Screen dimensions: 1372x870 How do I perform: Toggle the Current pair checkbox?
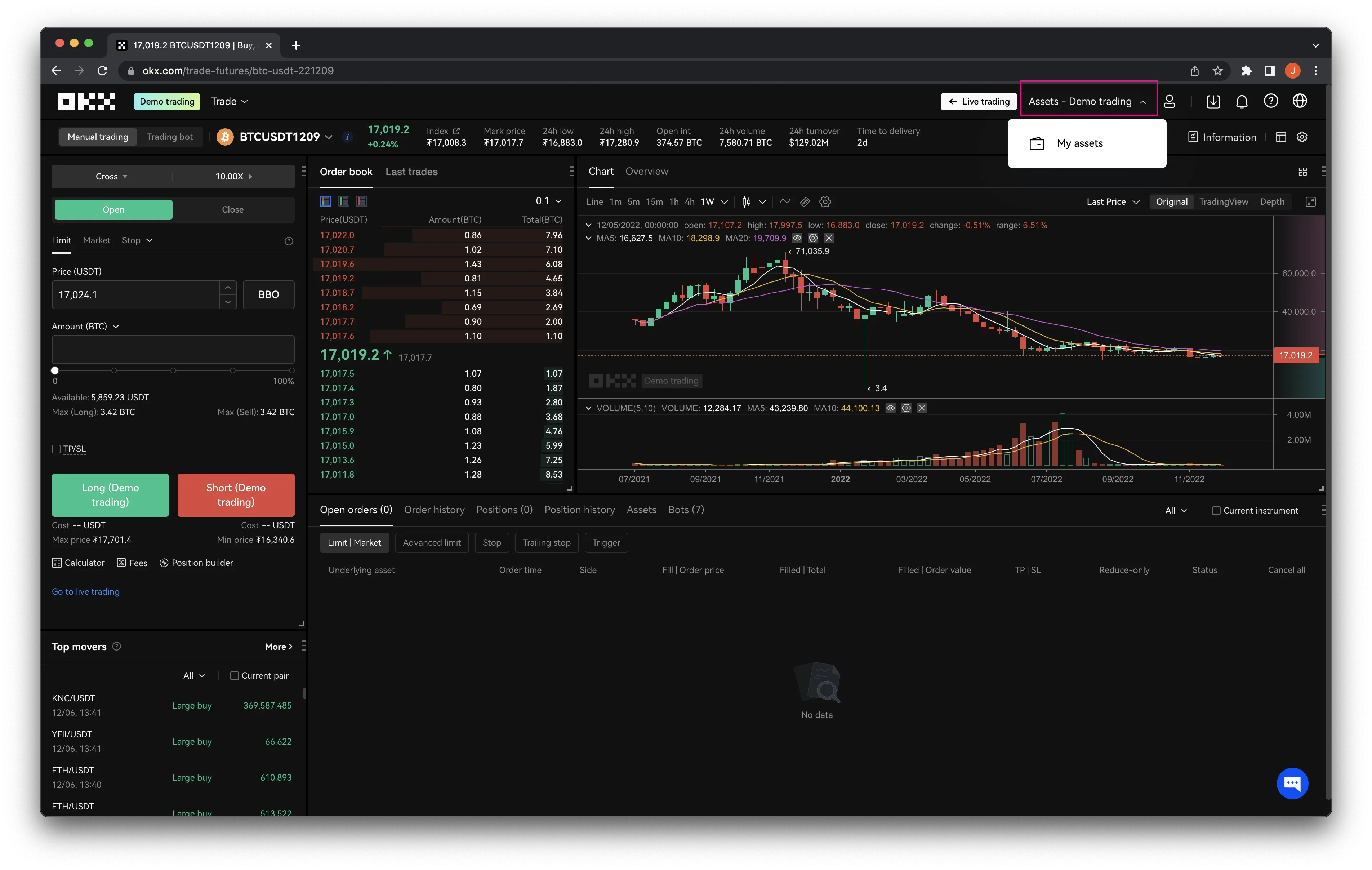234,675
